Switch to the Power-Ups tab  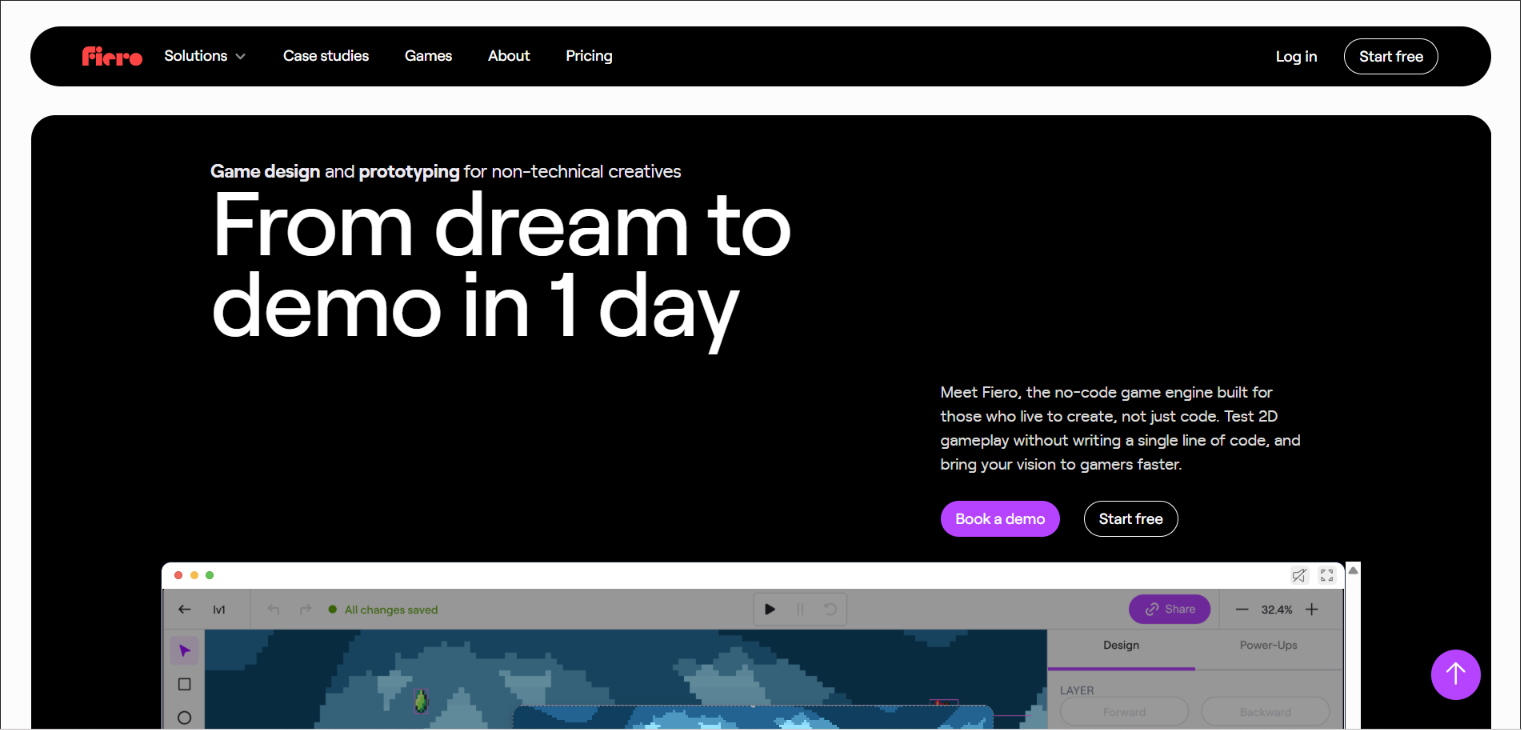(1269, 647)
